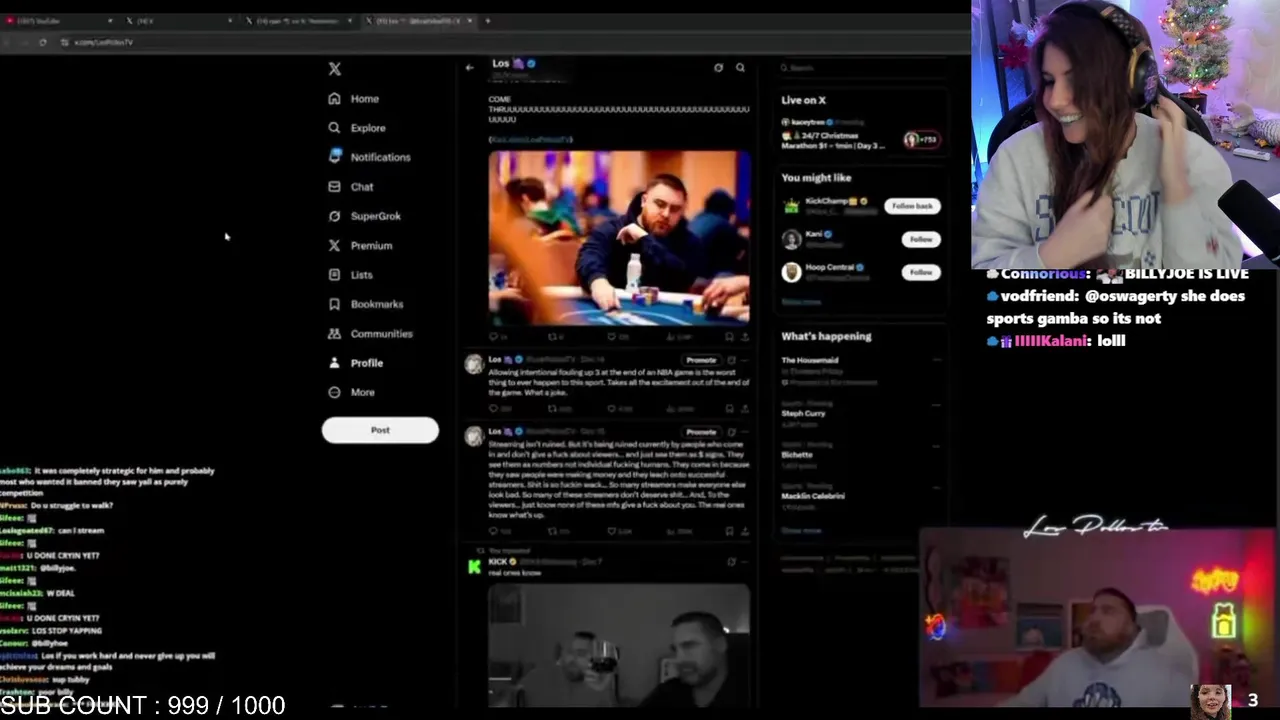
Task: Click the X logo in the sidebar
Action: [335, 69]
